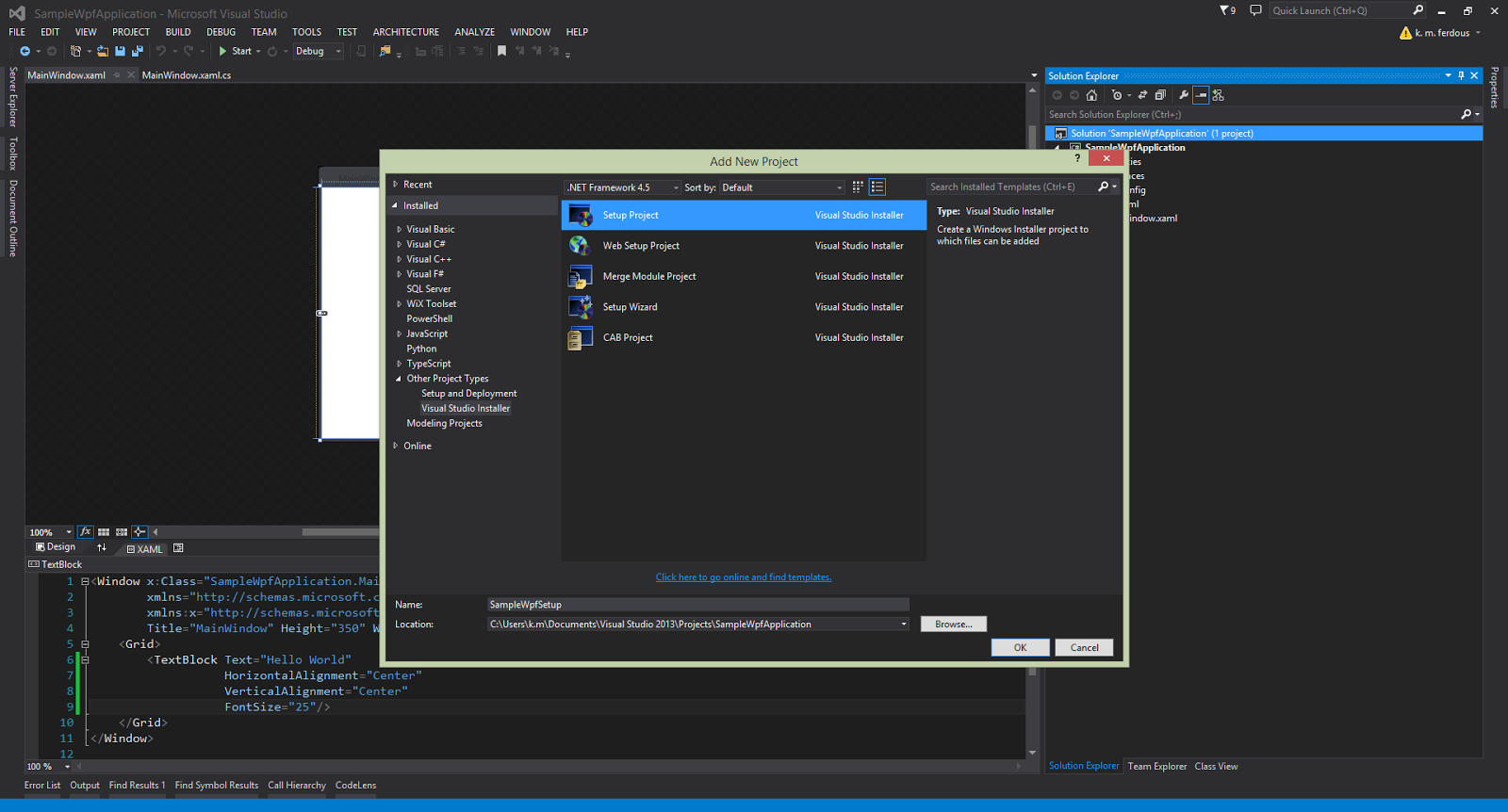Viewport: 1508px width, 812px height.
Task: Click the Open File folder icon
Action: 103,51
